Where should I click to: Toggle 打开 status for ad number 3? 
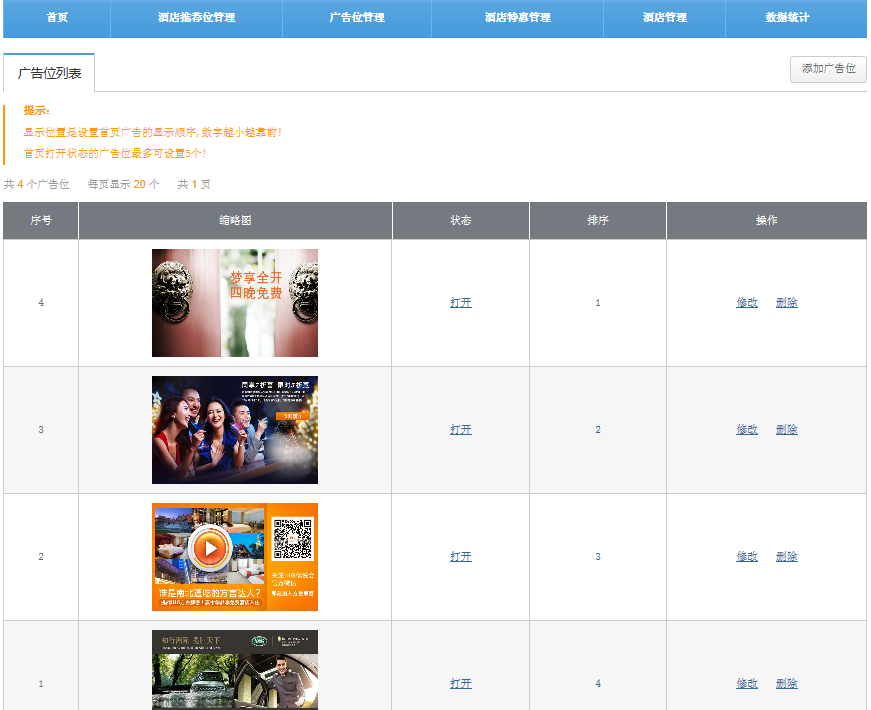(x=460, y=429)
